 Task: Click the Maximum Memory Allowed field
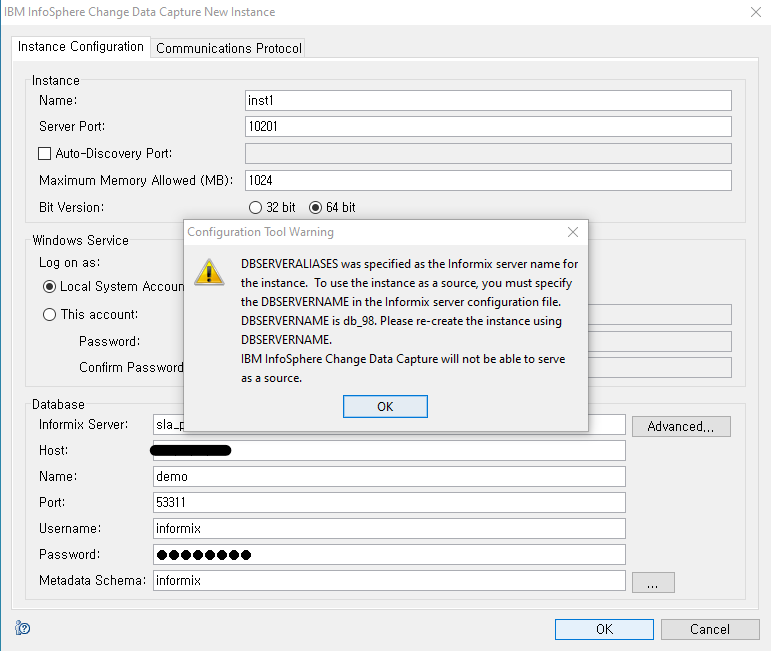488,180
